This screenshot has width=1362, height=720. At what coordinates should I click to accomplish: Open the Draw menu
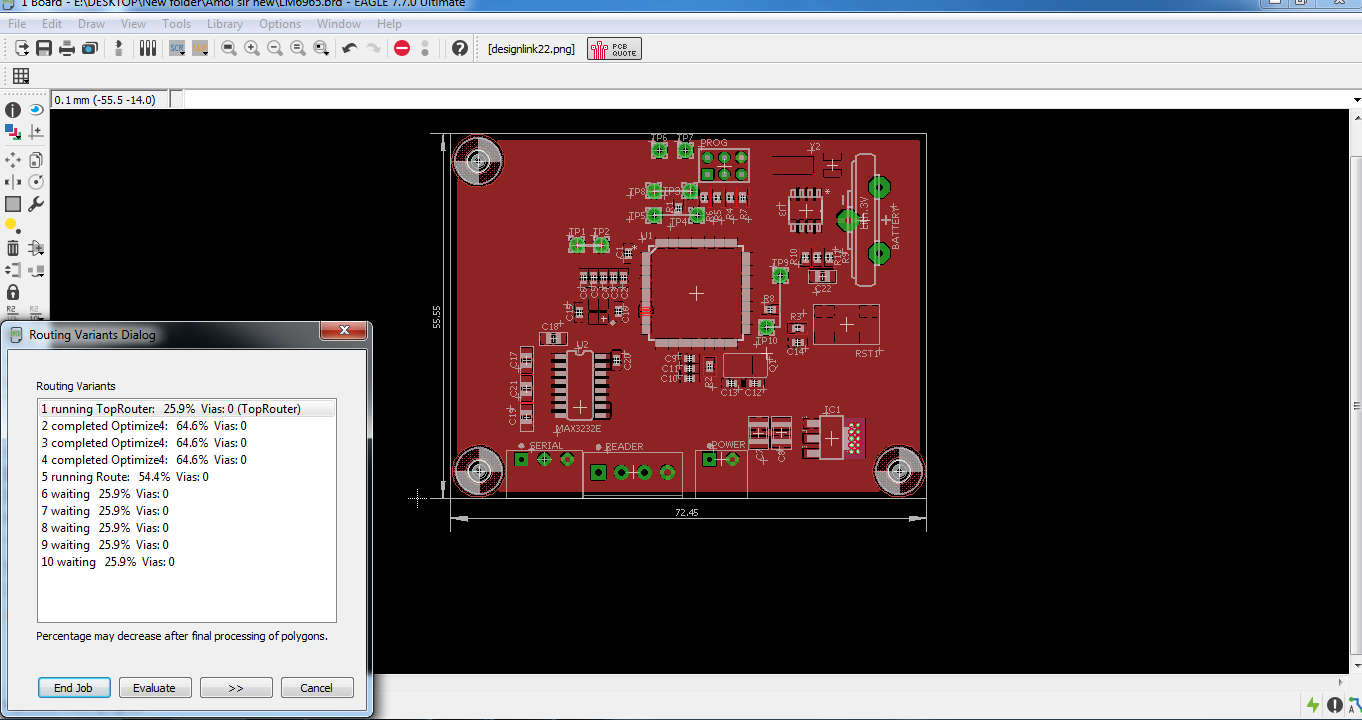click(x=91, y=24)
